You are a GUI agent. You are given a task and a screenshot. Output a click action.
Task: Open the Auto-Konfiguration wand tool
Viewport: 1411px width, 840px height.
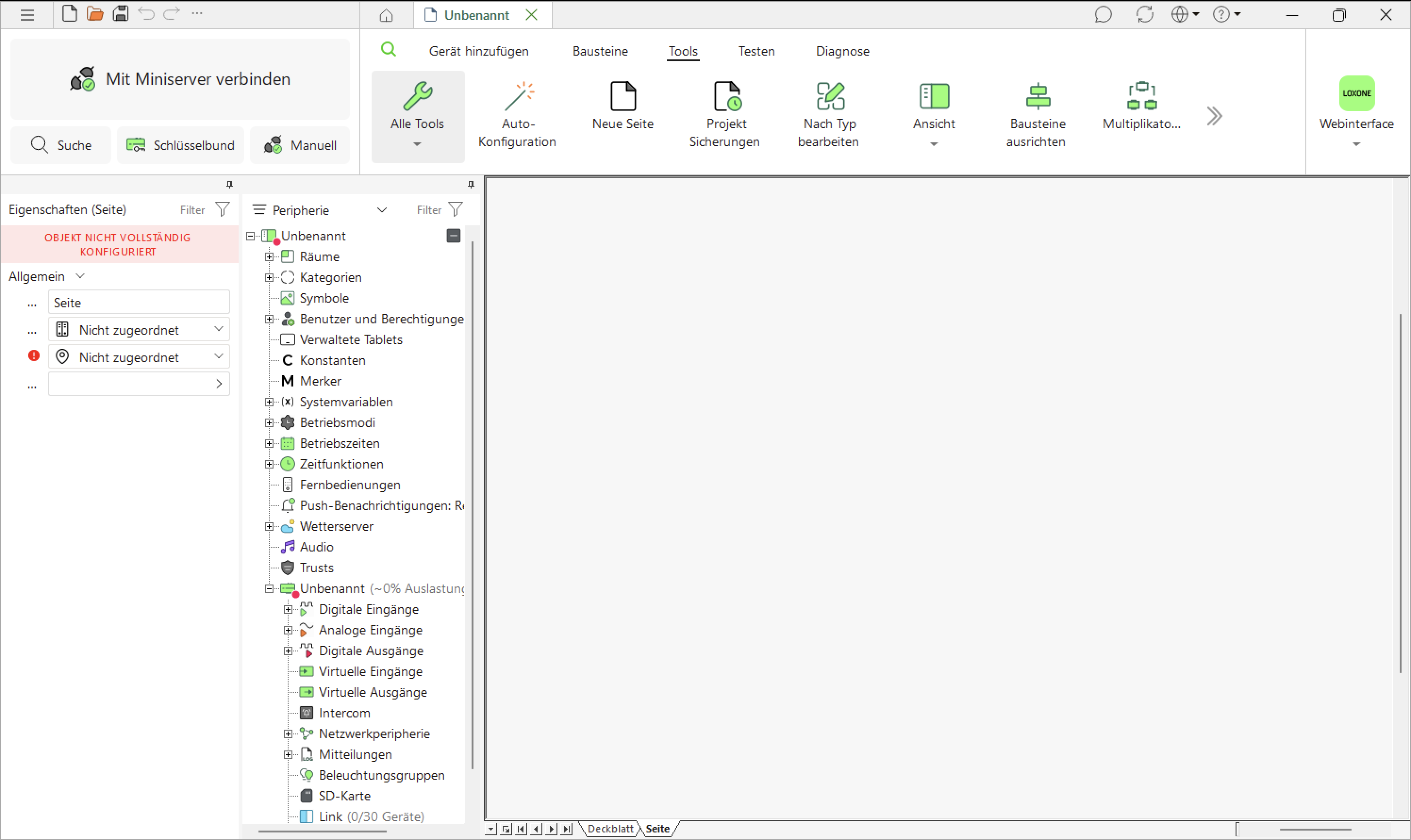pos(517,116)
